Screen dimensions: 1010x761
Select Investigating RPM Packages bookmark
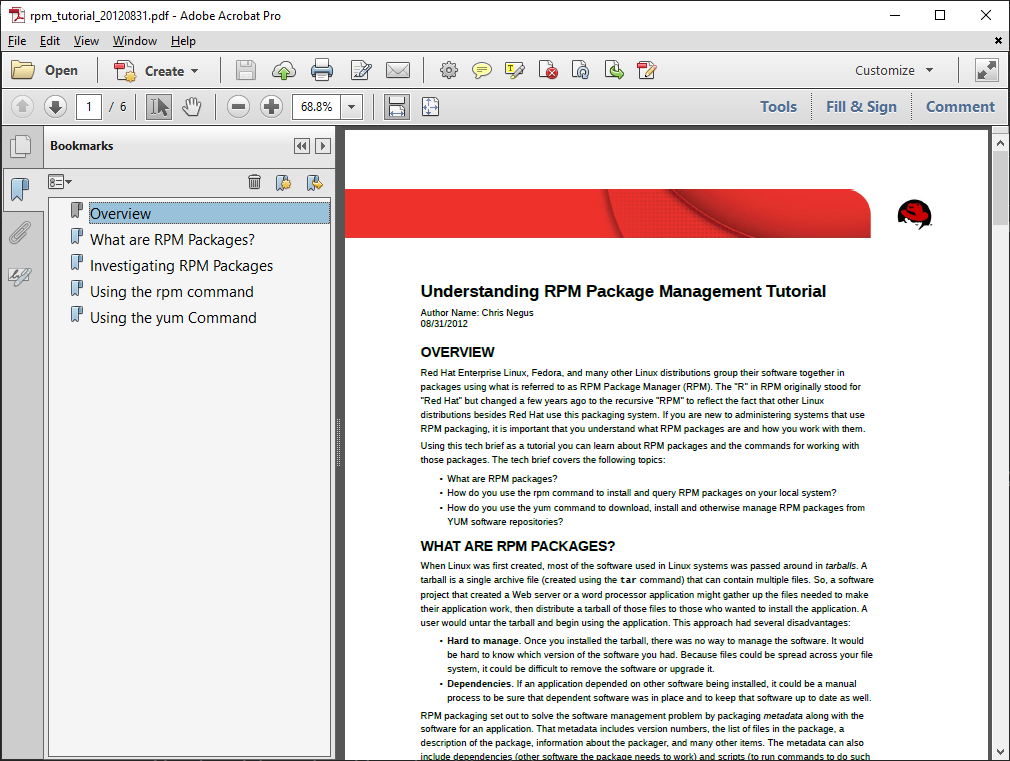(x=181, y=265)
